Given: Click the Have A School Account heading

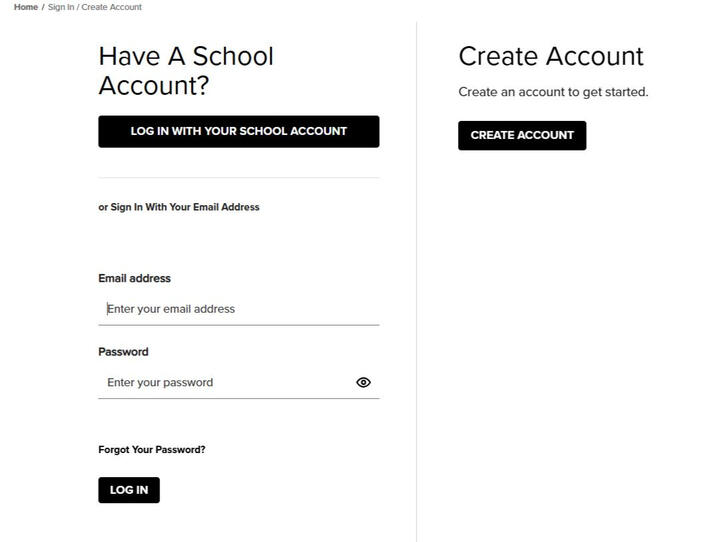Looking at the screenshot, I should click(x=186, y=71).
